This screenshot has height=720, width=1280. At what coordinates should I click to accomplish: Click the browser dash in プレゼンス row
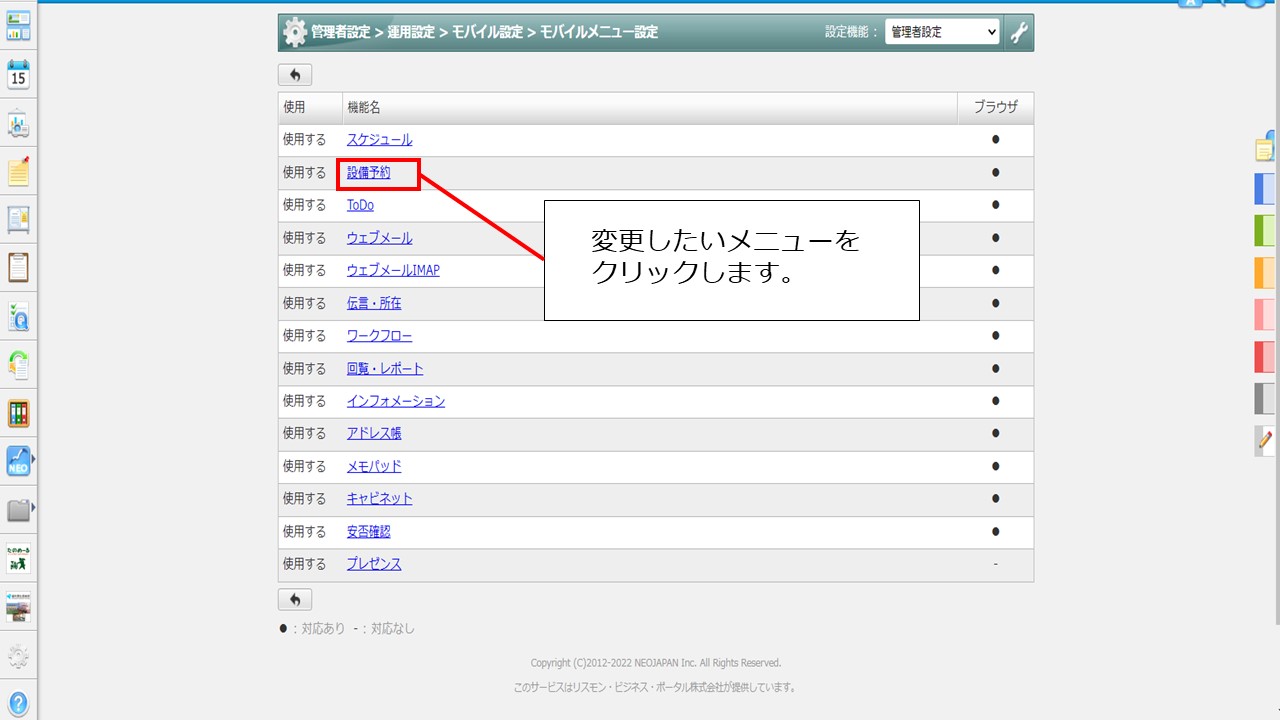995,564
